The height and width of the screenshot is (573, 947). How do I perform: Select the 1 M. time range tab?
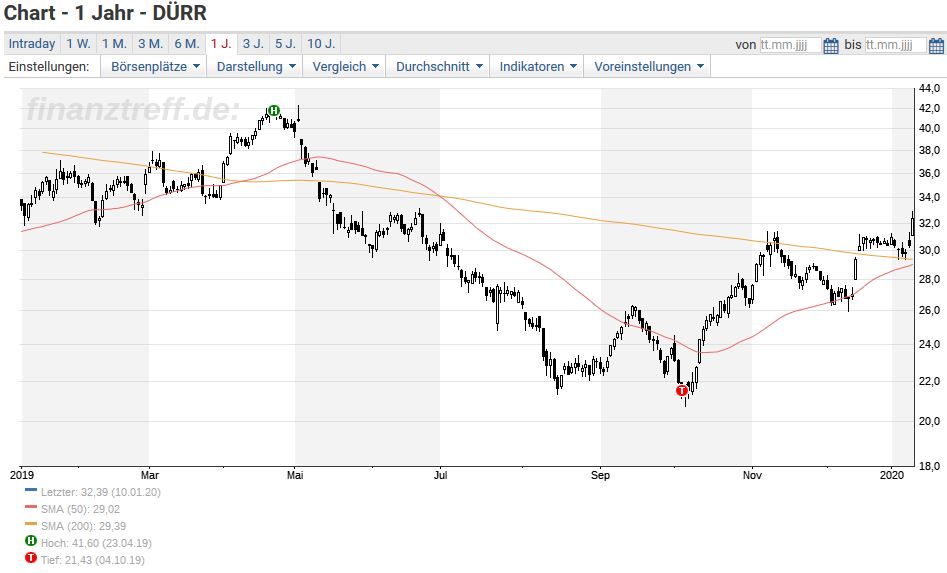[x=114, y=43]
